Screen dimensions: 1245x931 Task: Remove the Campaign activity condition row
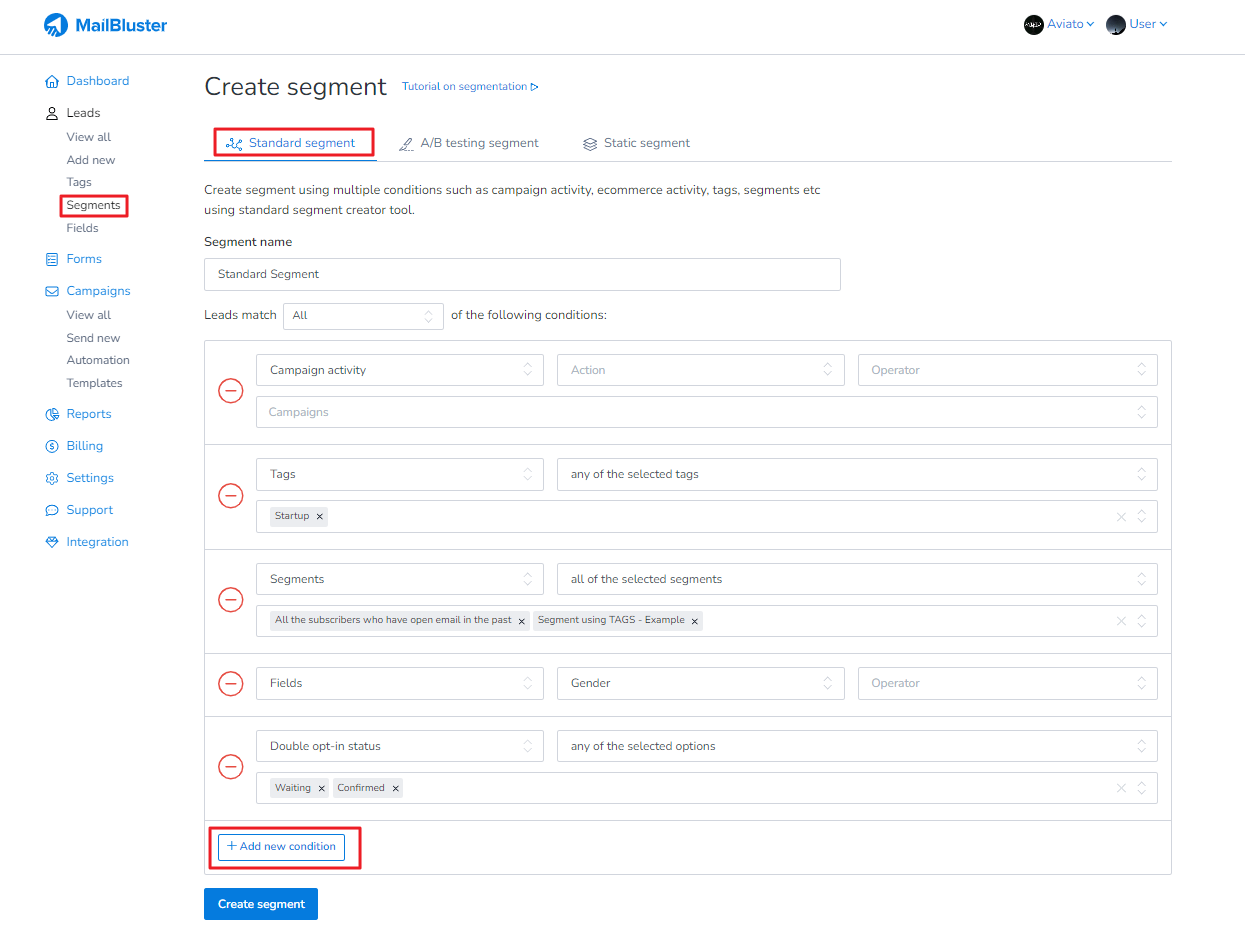(x=231, y=391)
